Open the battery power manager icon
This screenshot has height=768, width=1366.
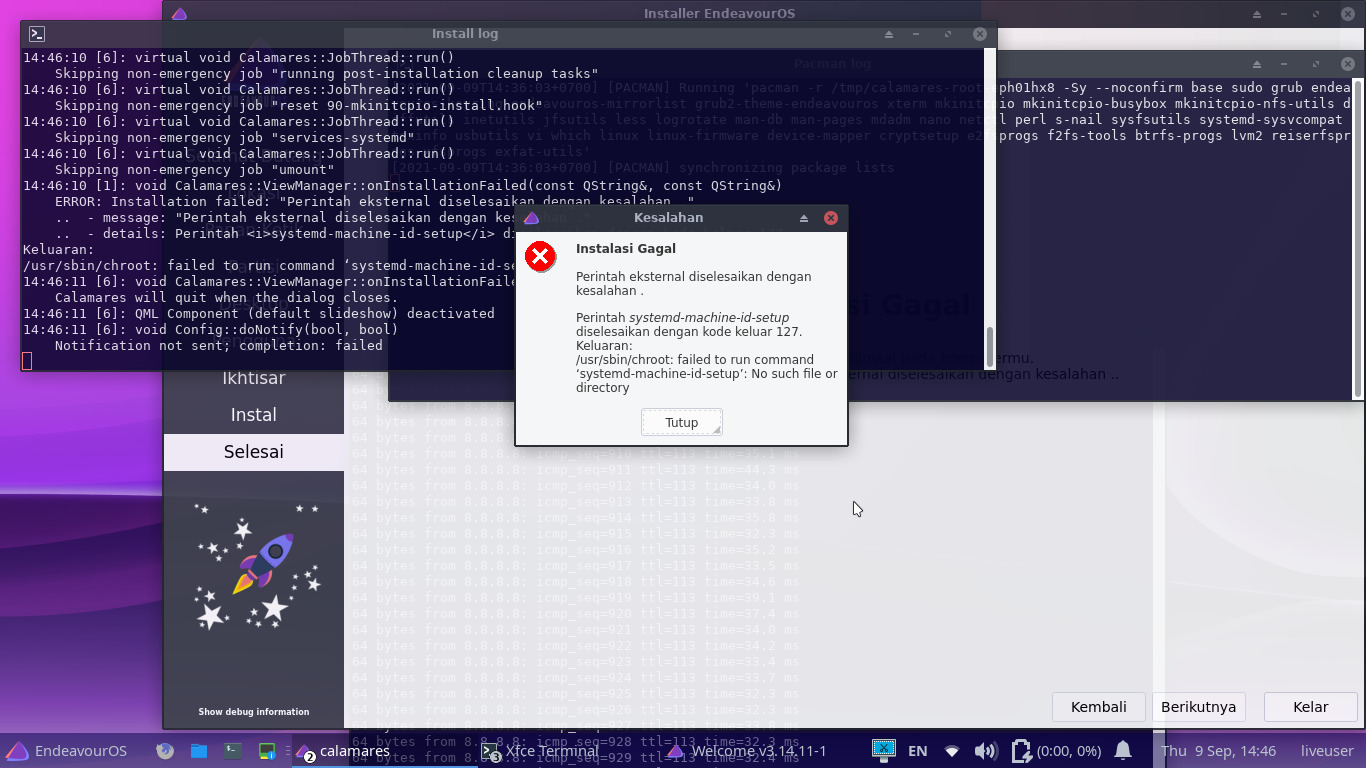coord(1021,751)
